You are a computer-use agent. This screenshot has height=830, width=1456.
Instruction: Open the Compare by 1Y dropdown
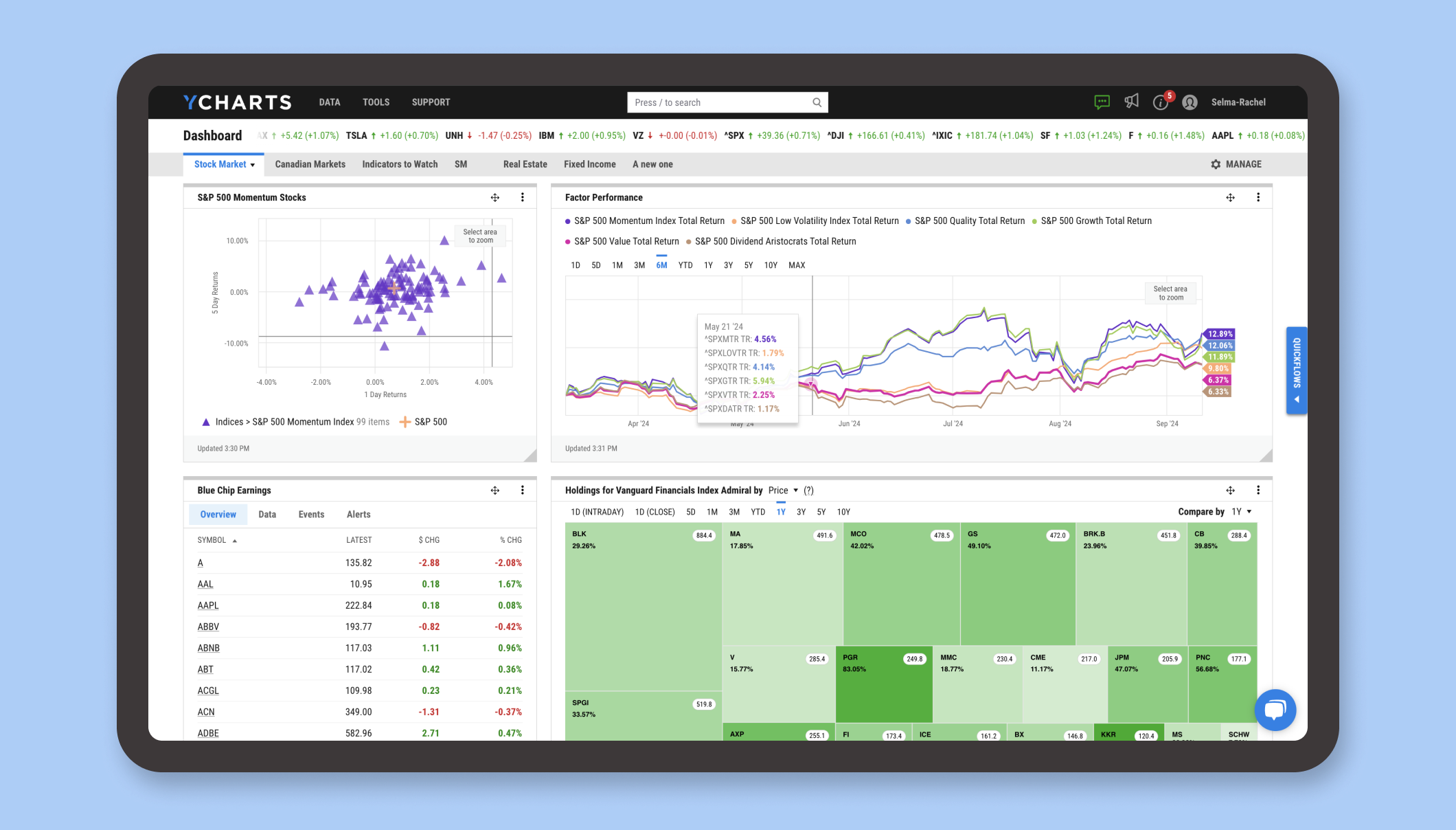(x=1241, y=512)
